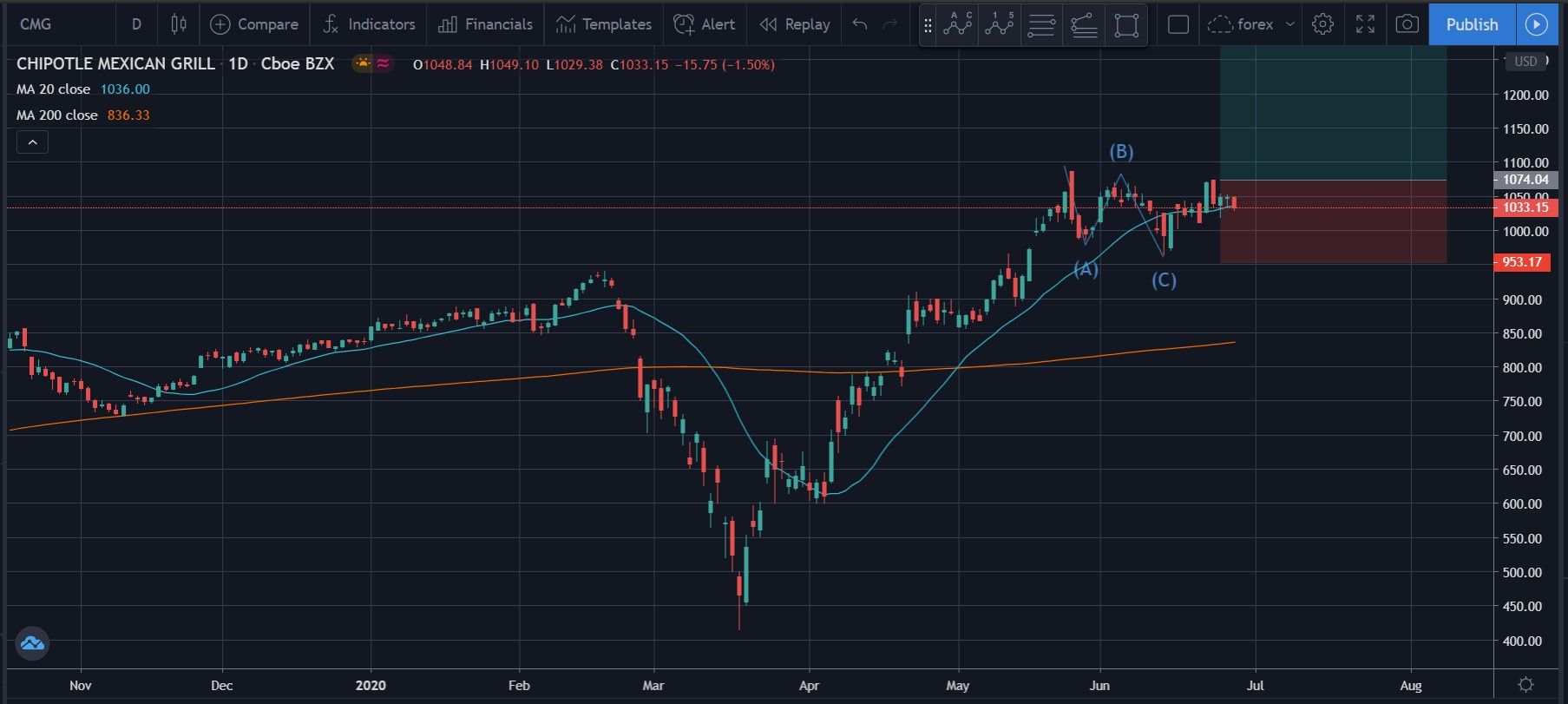
Task: Select the ABC correction wave tool
Action: pyautogui.click(x=957, y=24)
